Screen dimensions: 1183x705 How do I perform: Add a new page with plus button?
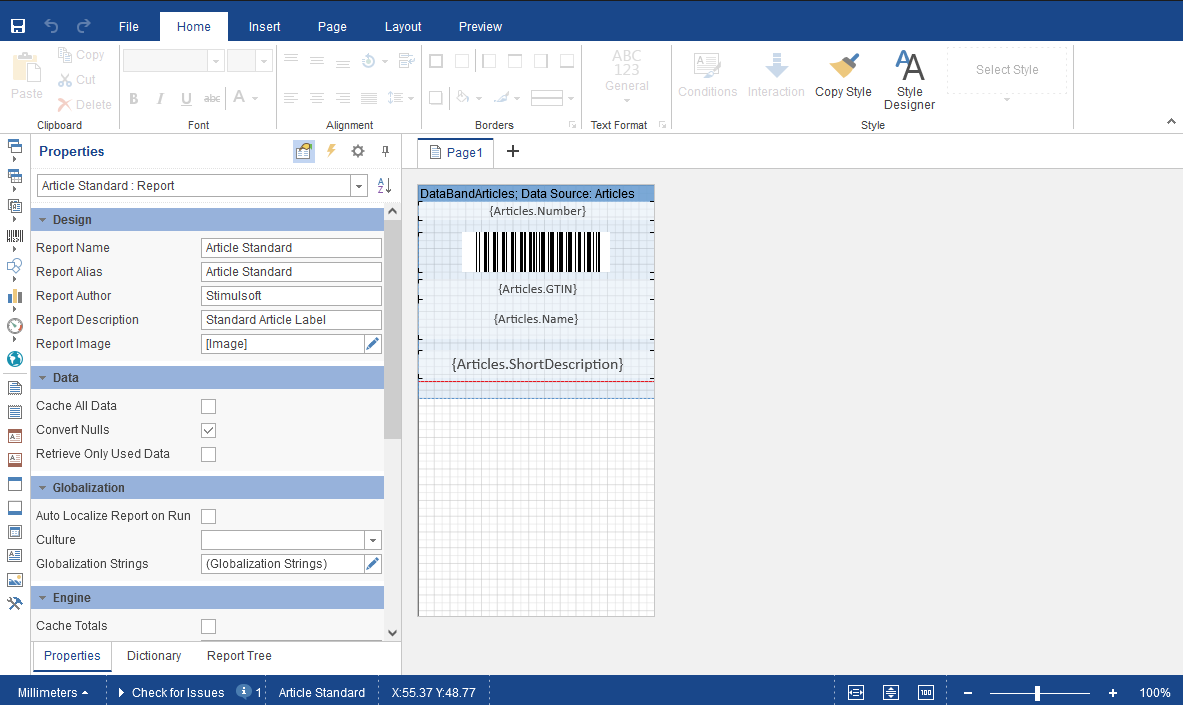tap(513, 152)
